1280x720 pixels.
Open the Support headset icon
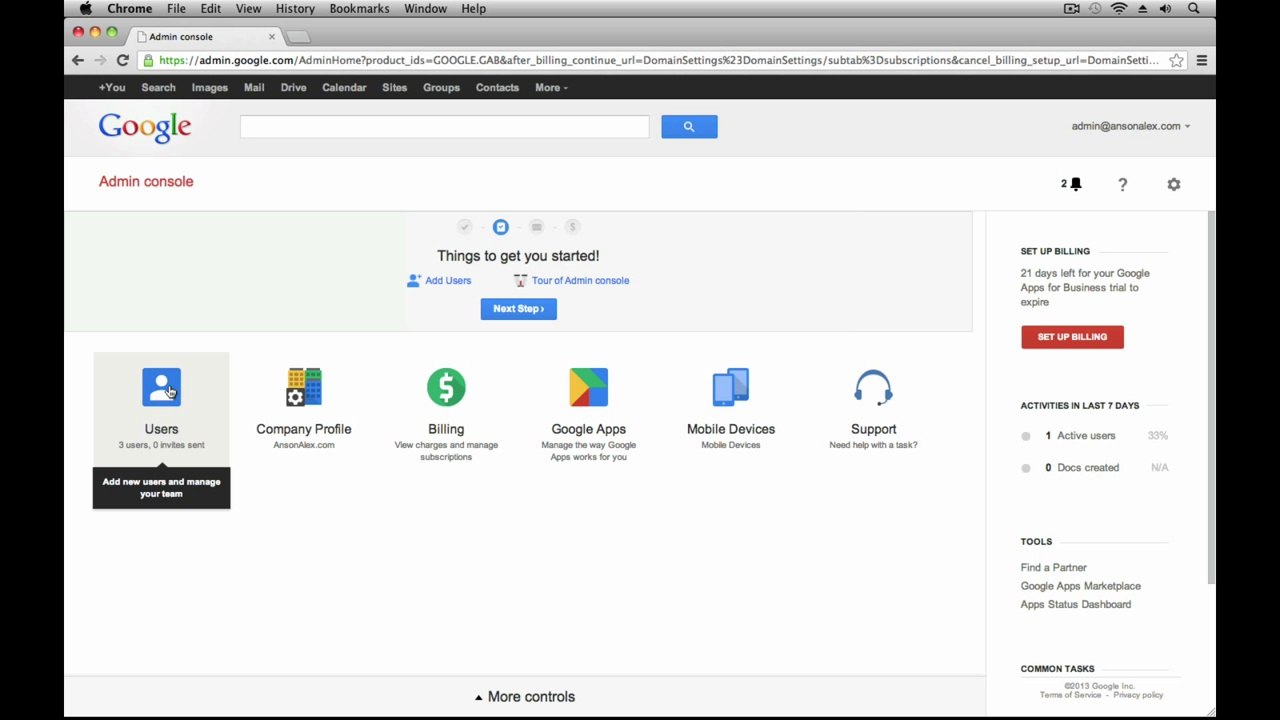pyautogui.click(x=873, y=387)
